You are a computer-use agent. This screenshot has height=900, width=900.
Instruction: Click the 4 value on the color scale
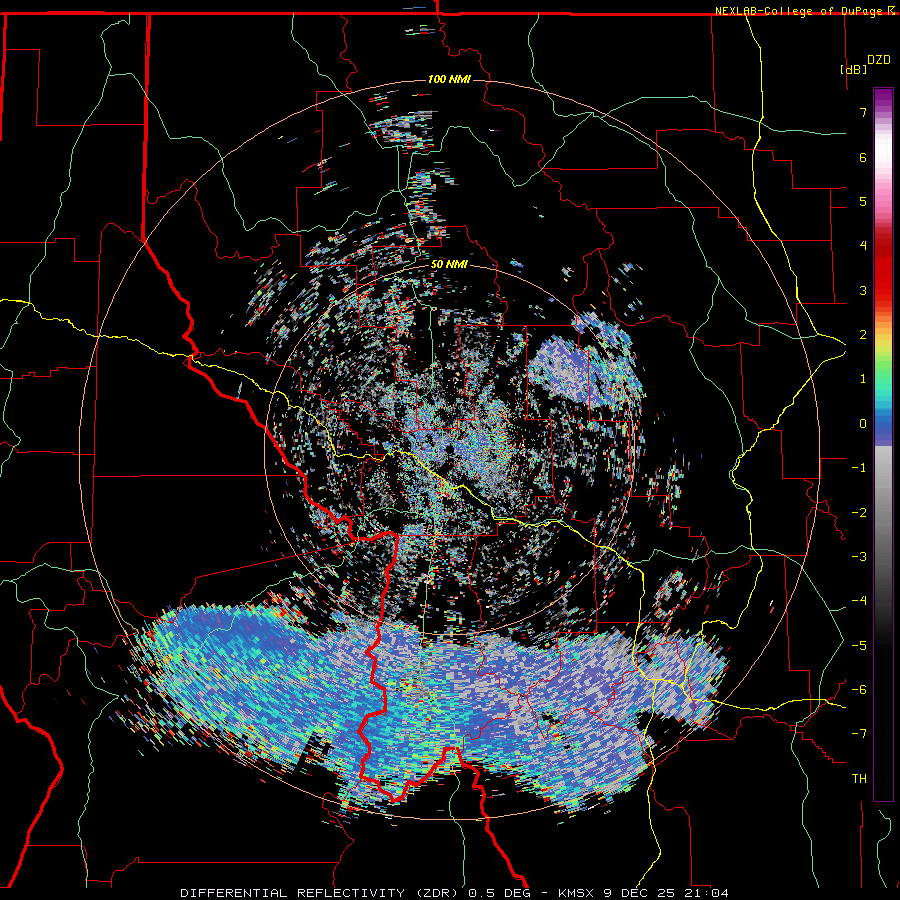863,246
